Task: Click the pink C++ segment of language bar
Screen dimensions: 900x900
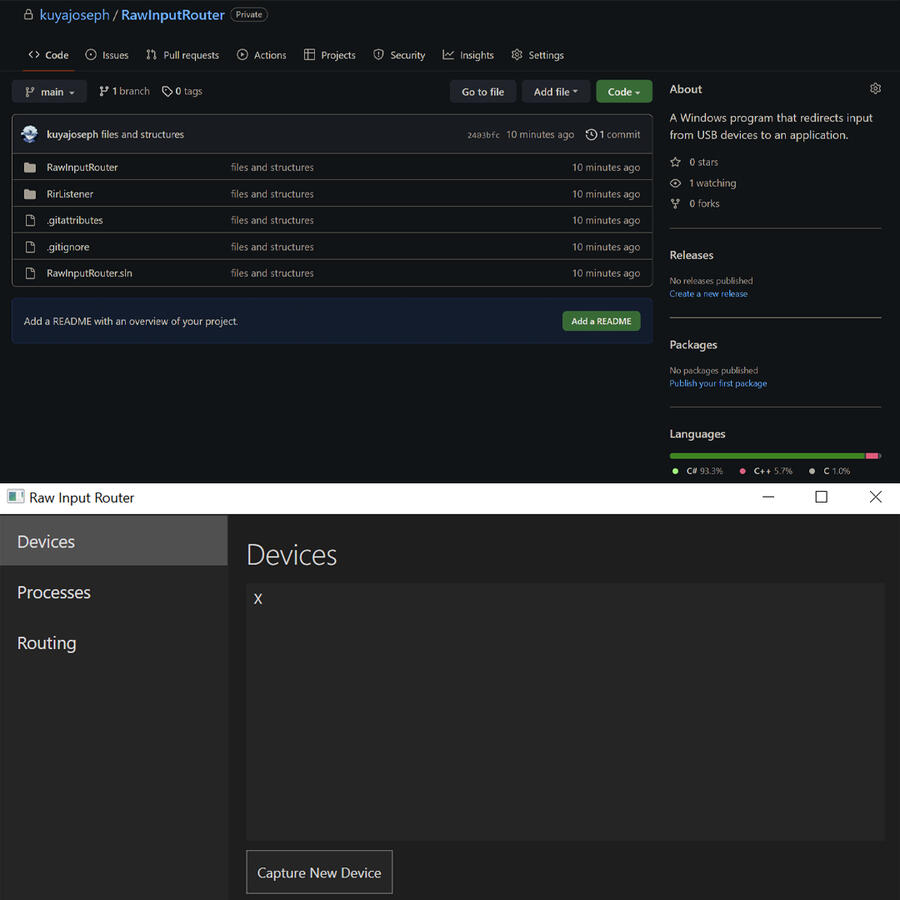Action: tap(872, 456)
